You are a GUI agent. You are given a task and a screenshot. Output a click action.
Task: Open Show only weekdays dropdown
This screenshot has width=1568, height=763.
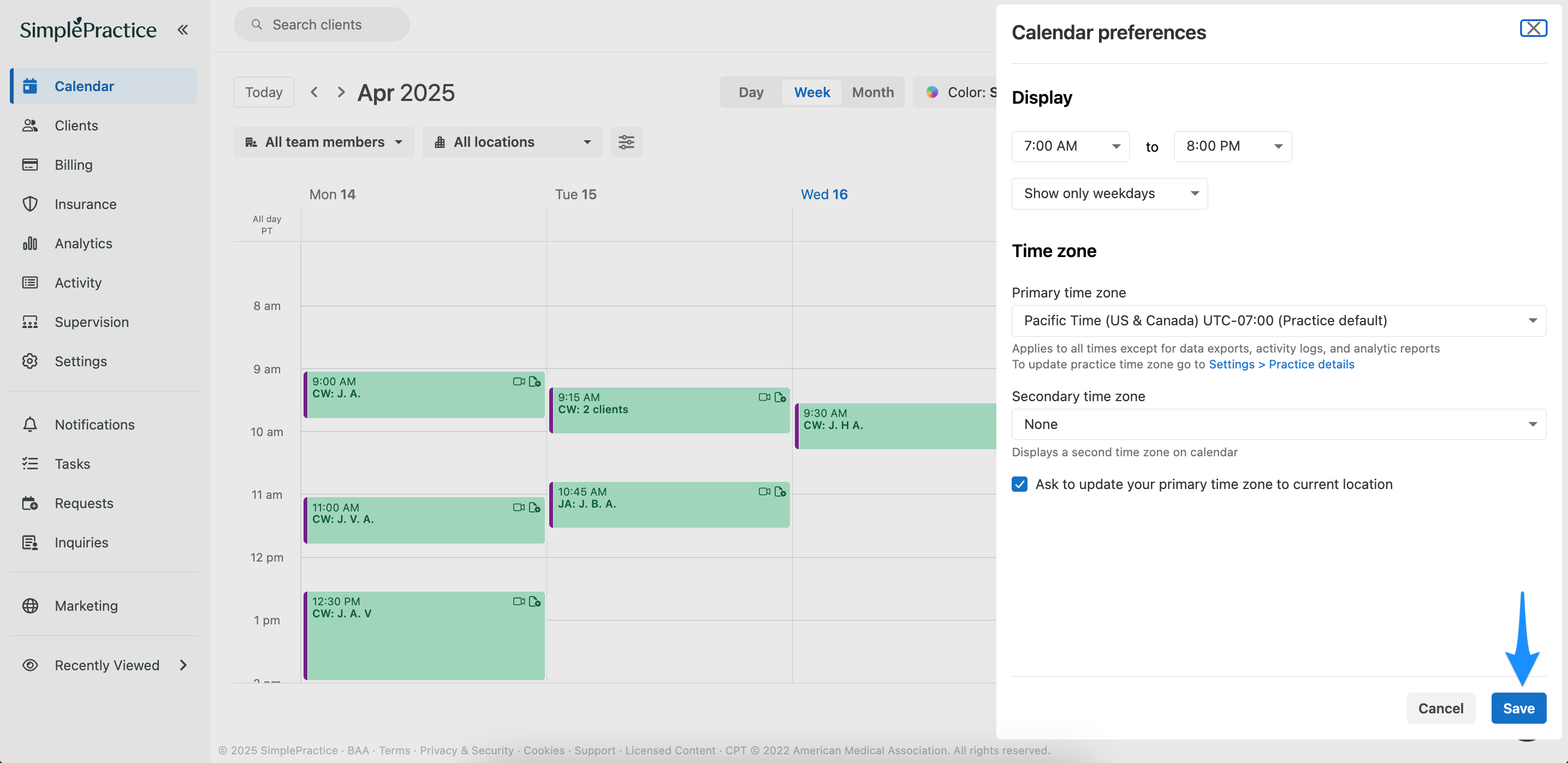pyautogui.click(x=1109, y=194)
